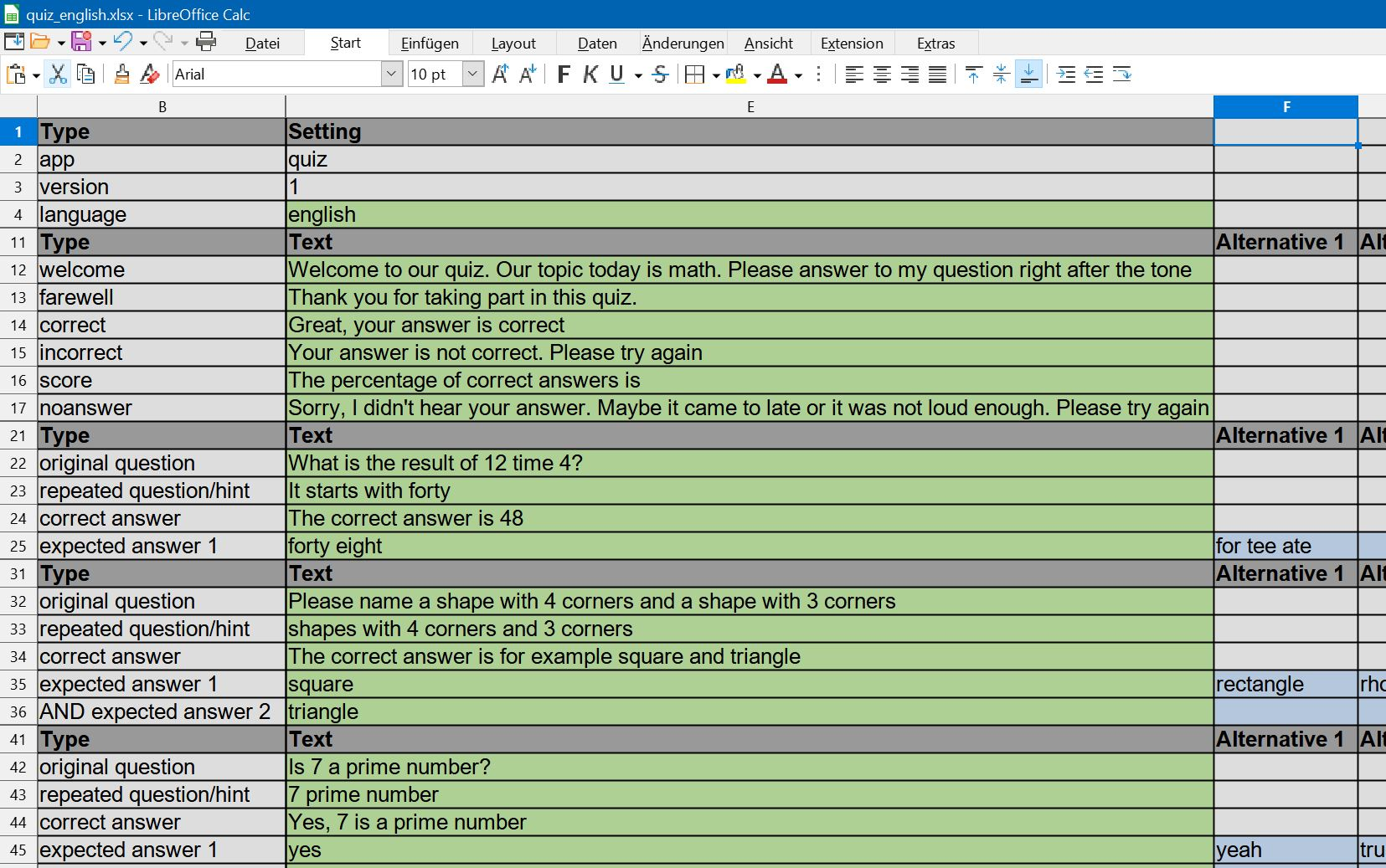The image size is (1386, 868).
Task: Select the cell reading 'english'
Action: tap(750, 214)
